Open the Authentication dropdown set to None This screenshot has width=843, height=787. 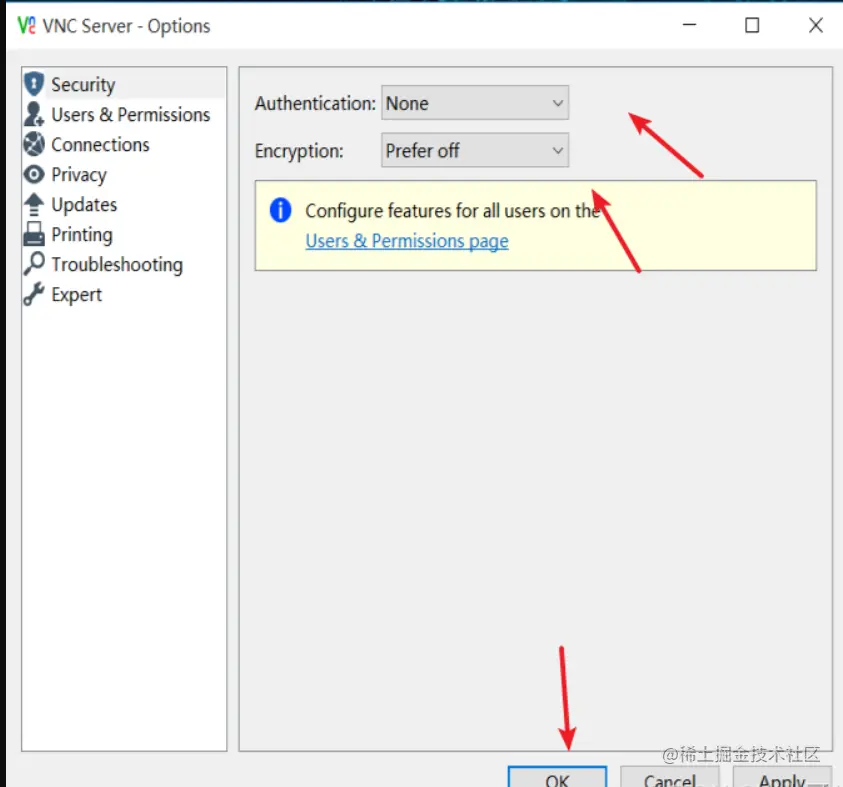pos(475,103)
